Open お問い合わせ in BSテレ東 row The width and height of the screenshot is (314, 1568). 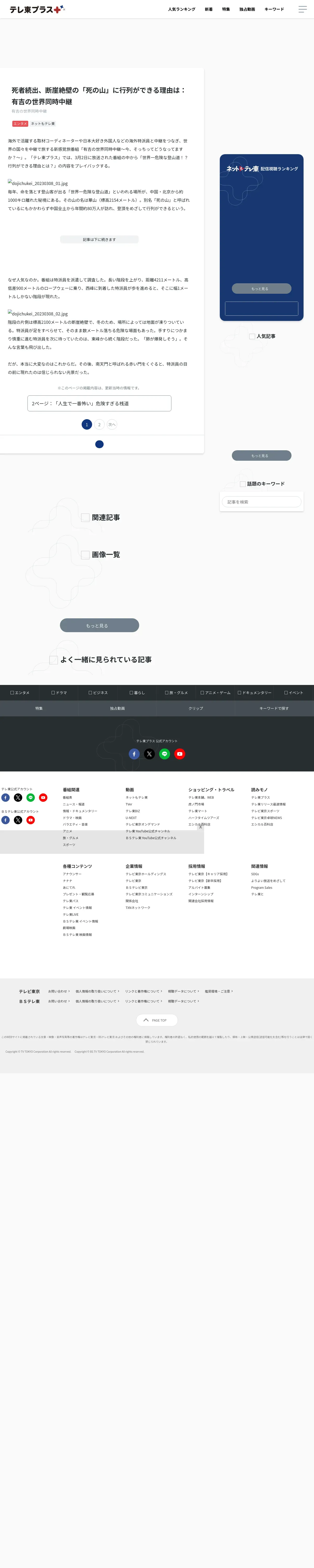point(59,1001)
